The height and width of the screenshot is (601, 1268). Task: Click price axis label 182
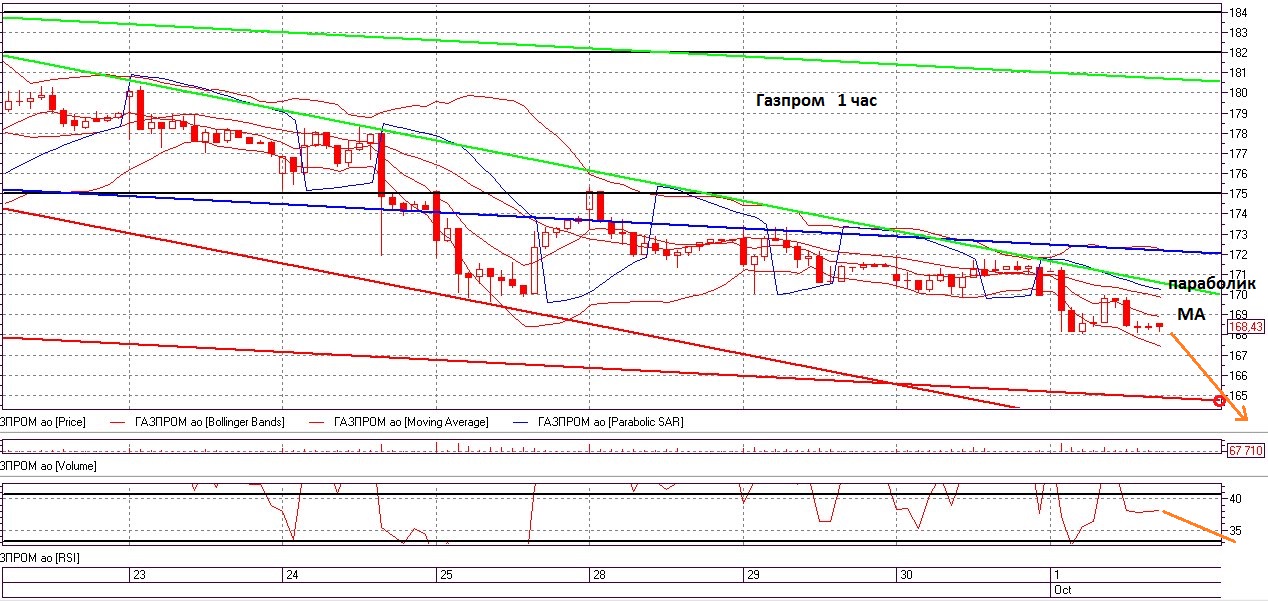[x=1238, y=52]
